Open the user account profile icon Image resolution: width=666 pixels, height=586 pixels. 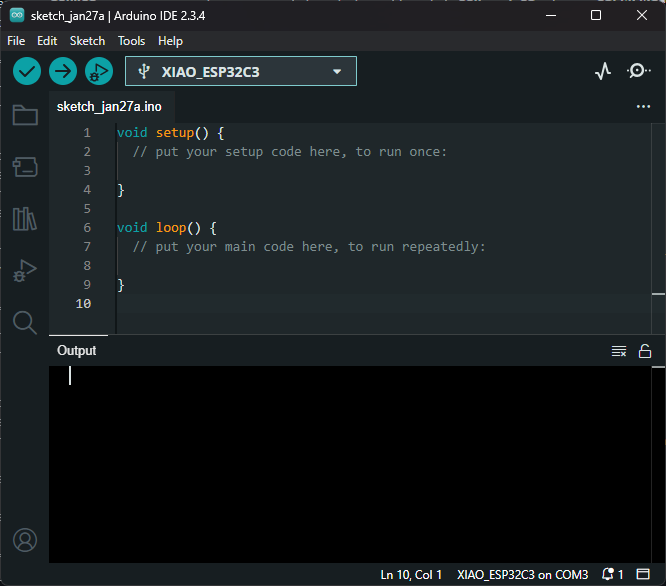tap(25, 540)
